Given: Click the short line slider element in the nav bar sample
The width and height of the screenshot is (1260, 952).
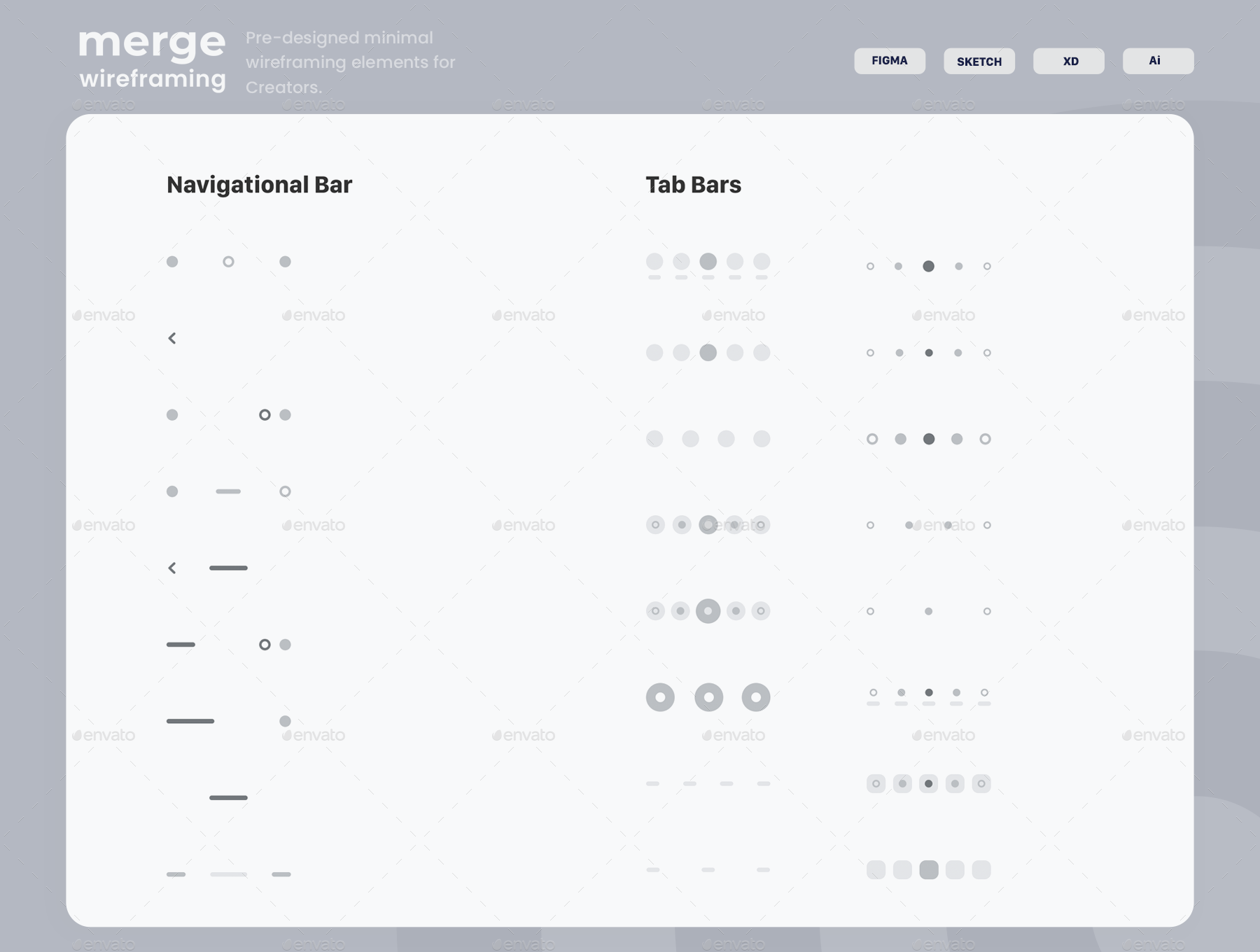Looking at the screenshot, I should click(x=227, y=491).
